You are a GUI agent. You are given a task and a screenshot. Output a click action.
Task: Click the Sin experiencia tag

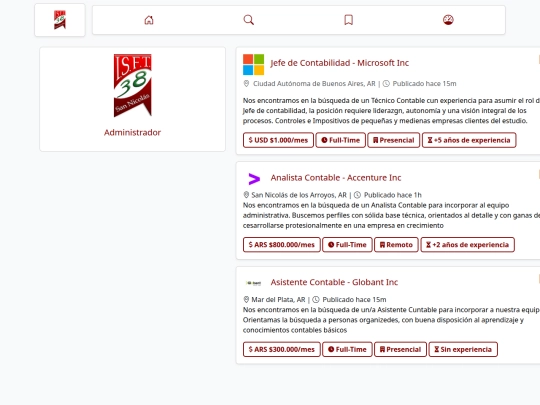[x=463, y=349]
